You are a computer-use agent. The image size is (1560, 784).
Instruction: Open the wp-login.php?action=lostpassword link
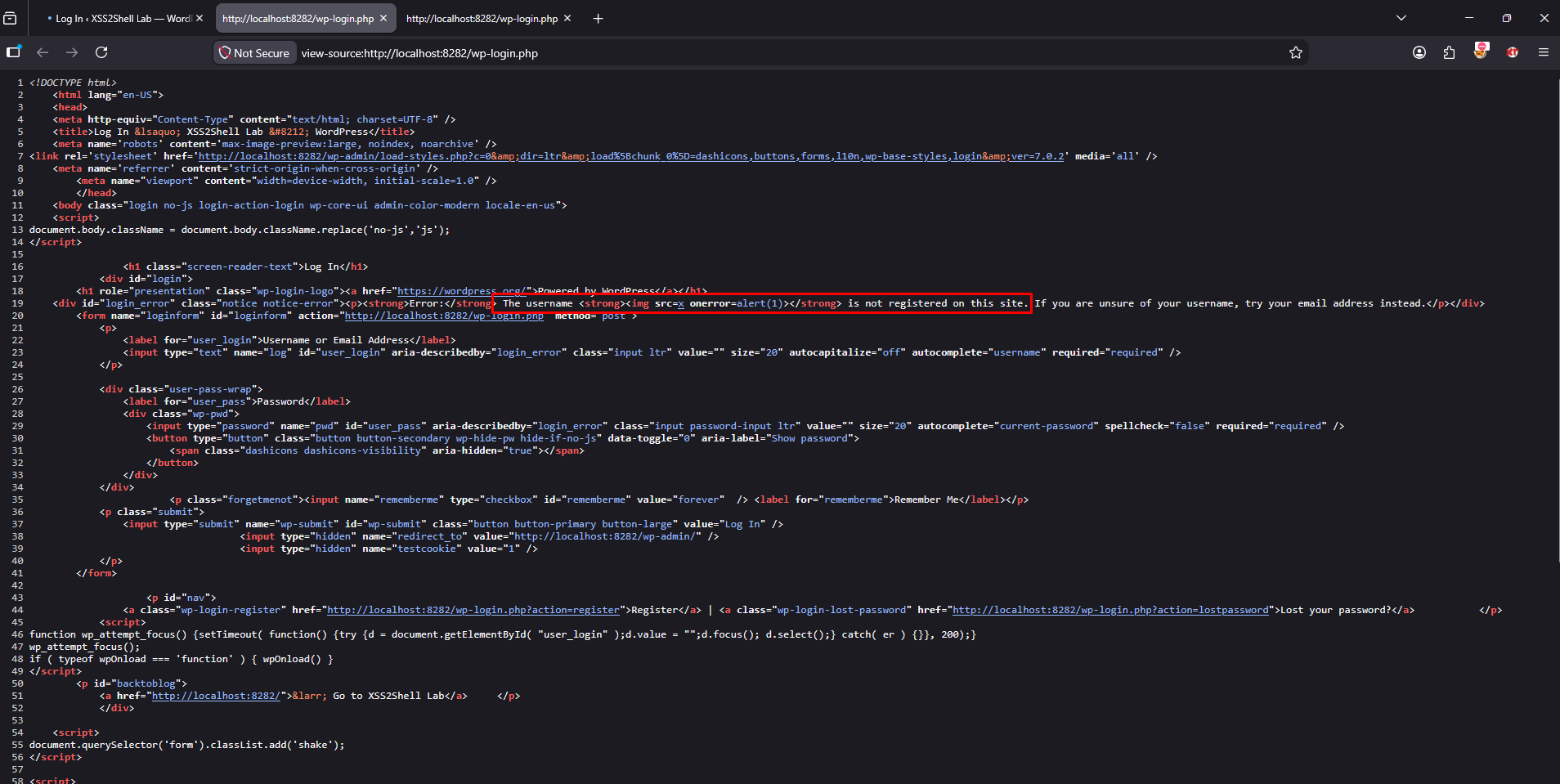point(1110,610)
